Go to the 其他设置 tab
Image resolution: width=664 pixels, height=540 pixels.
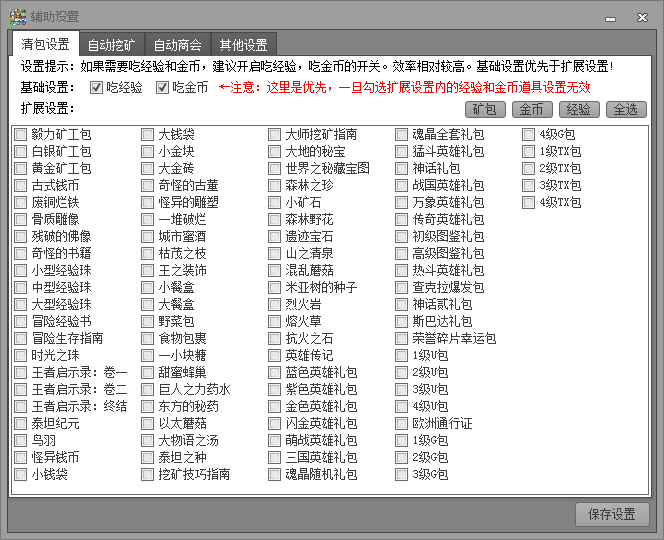[x=243, y=45]
